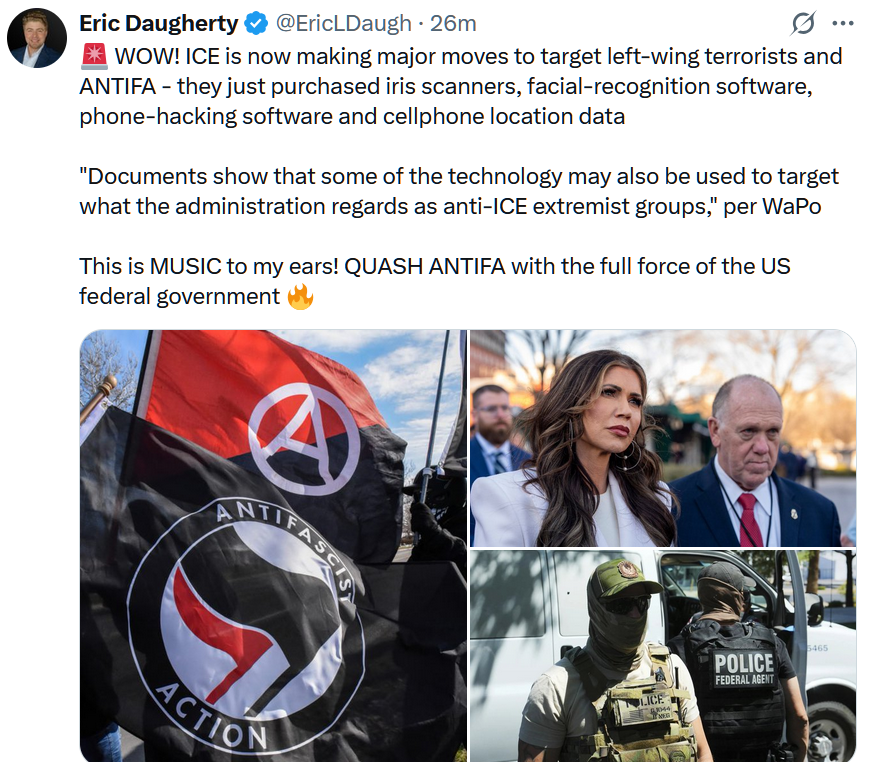Open Eric Daugherty's profile picture
This screenshot has height=762, width=876.
click(x=37, y=38)
